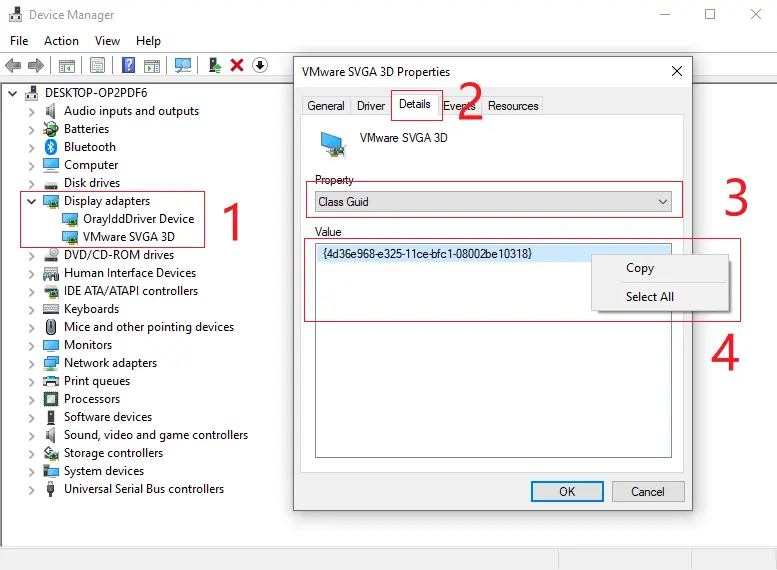Click the Scan for hardware changes icon
This screenshot has height=570, width=777.
click(x=183, y=65)
